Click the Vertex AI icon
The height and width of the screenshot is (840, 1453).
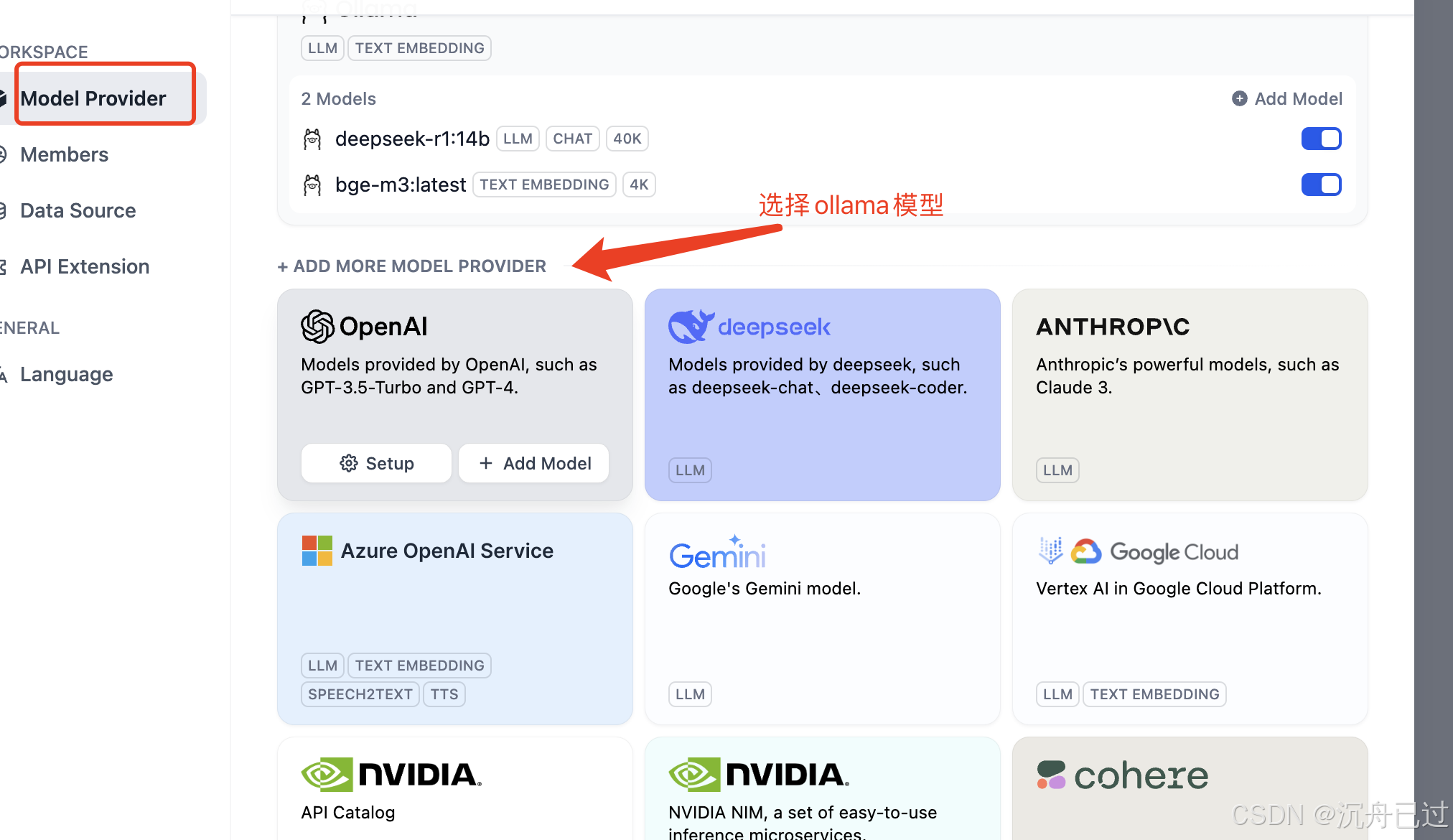pos(1050,551)
